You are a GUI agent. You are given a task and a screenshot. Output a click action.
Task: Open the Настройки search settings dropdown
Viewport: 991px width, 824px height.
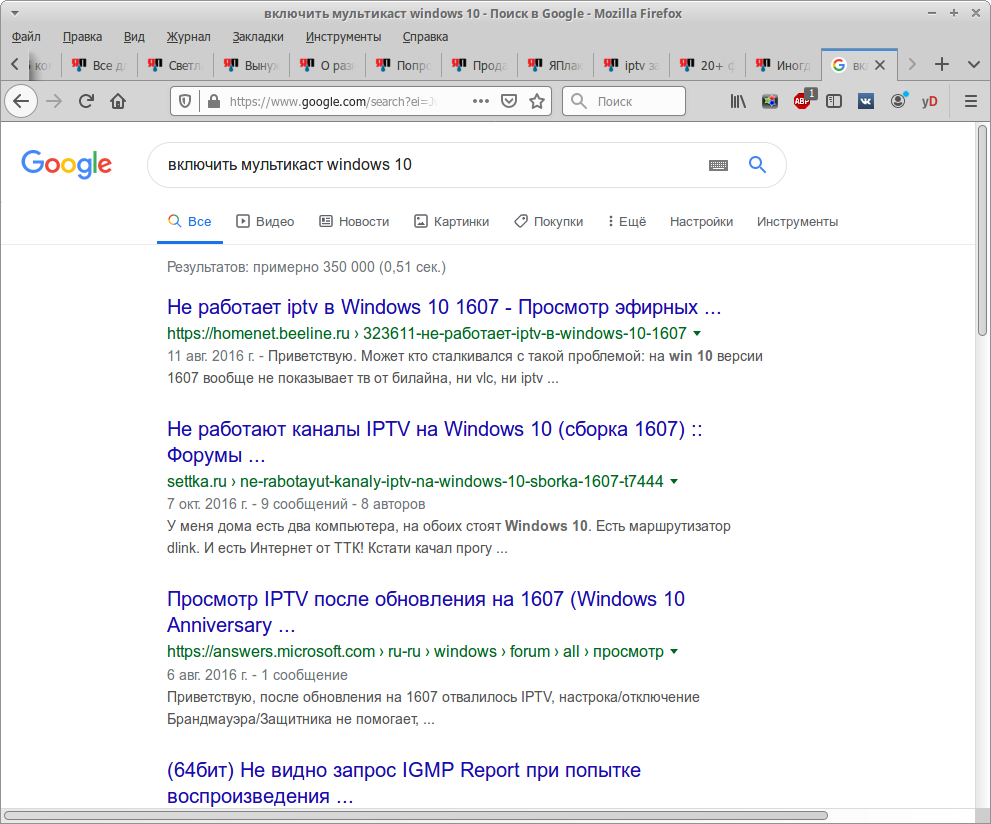pos(702,221)
